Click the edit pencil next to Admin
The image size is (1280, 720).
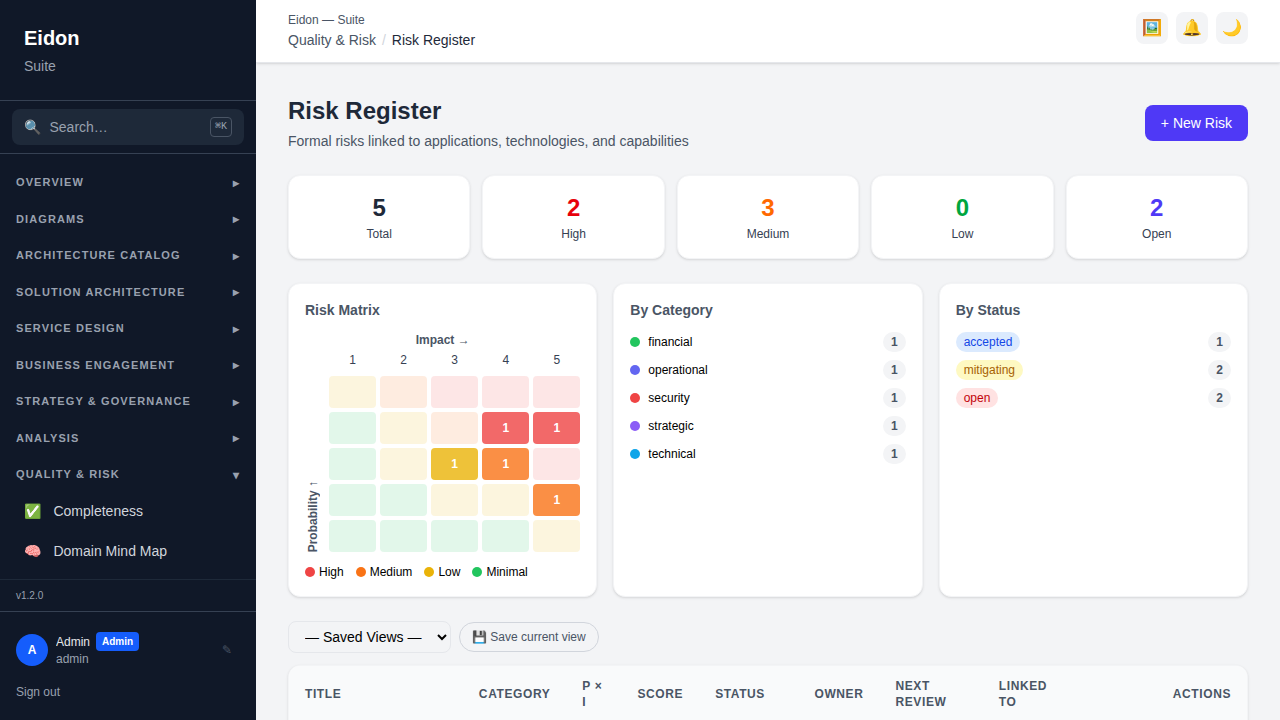pos(227,650)
